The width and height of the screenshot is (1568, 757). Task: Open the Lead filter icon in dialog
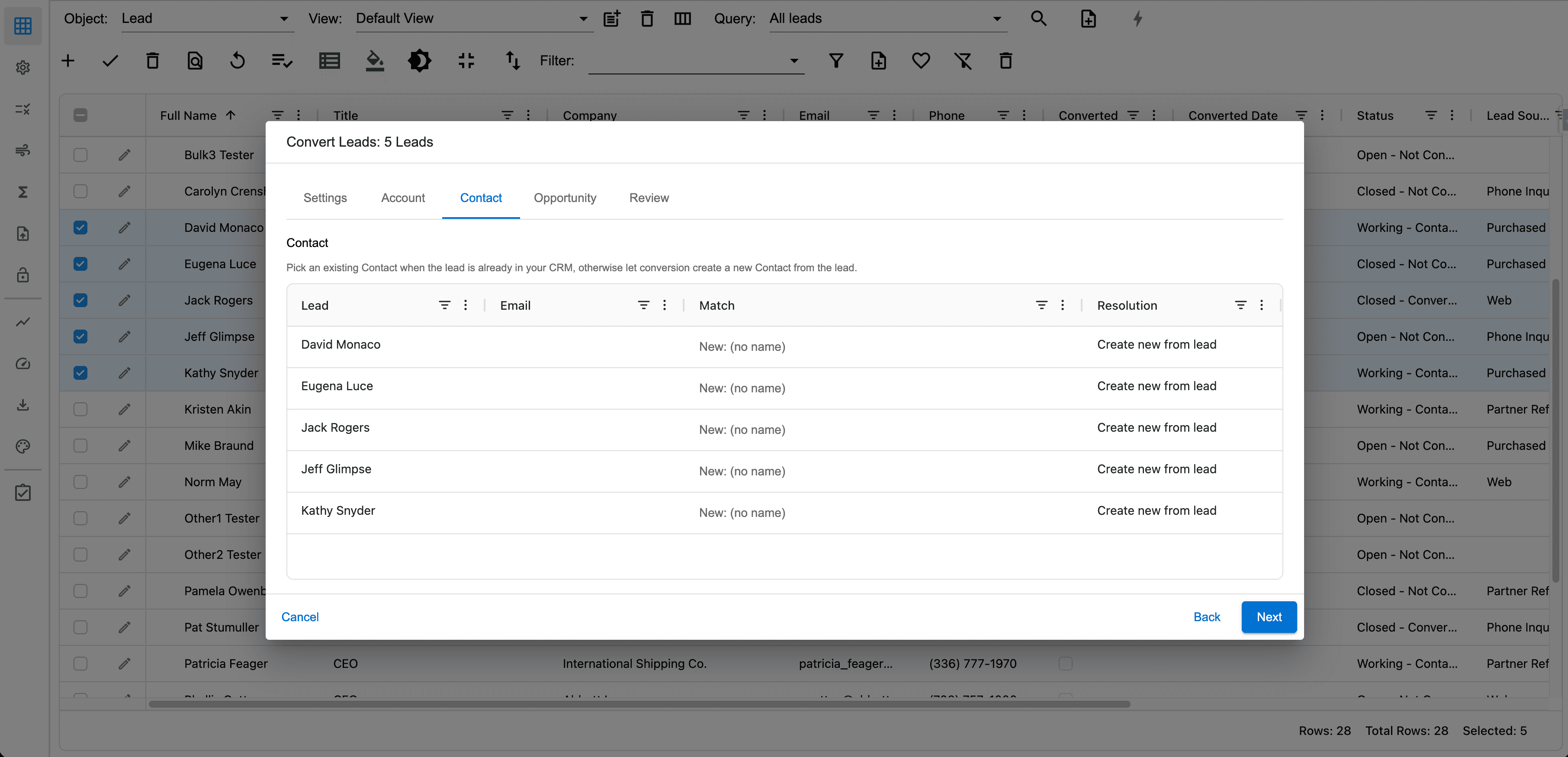click(x=444, y=305)
